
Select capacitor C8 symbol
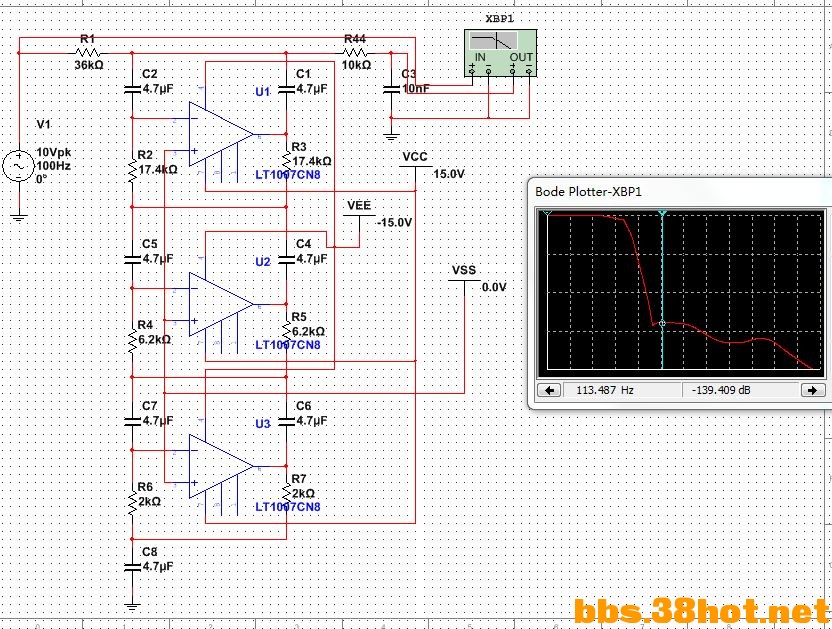[132, 566]
